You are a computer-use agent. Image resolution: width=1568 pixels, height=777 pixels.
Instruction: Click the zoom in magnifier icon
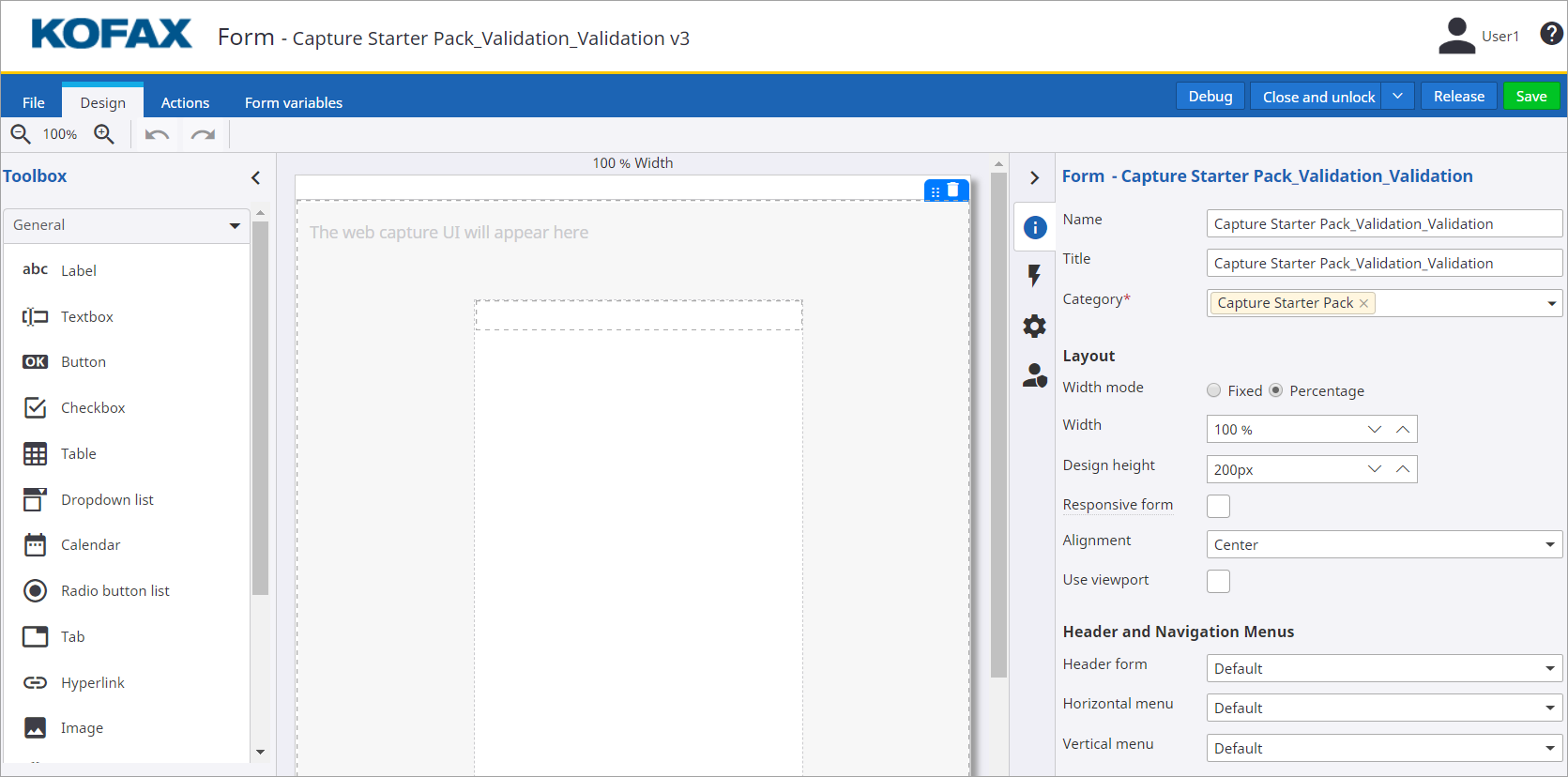(104, 134)
